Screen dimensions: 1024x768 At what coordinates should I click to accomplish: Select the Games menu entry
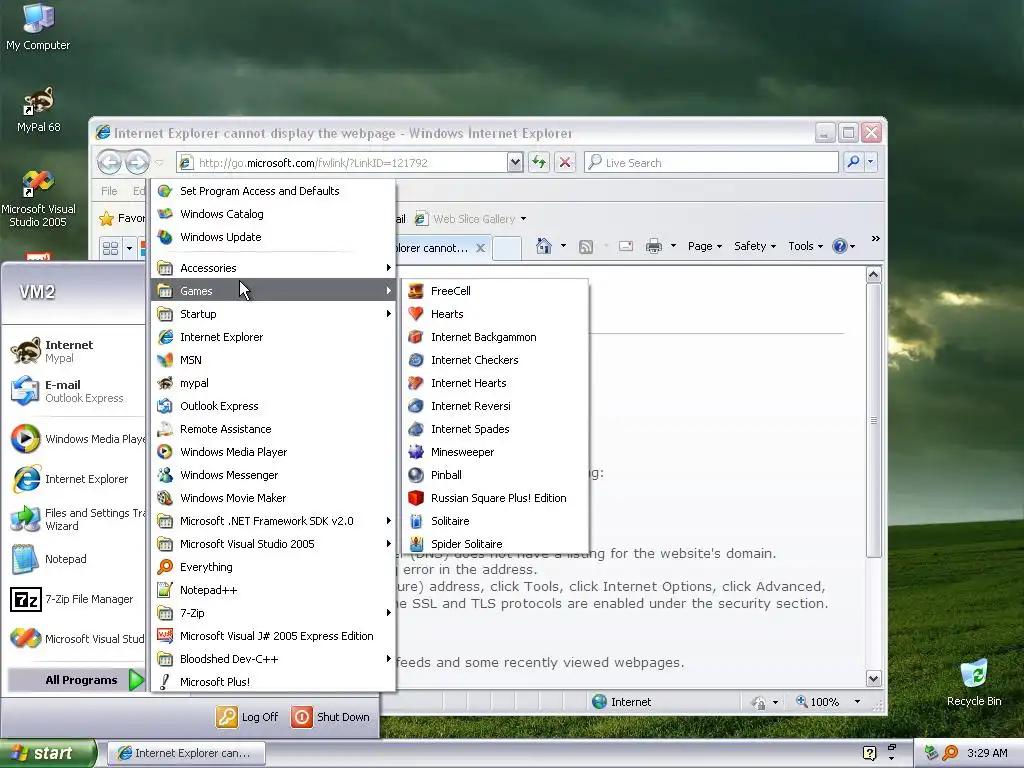(273, 291)
